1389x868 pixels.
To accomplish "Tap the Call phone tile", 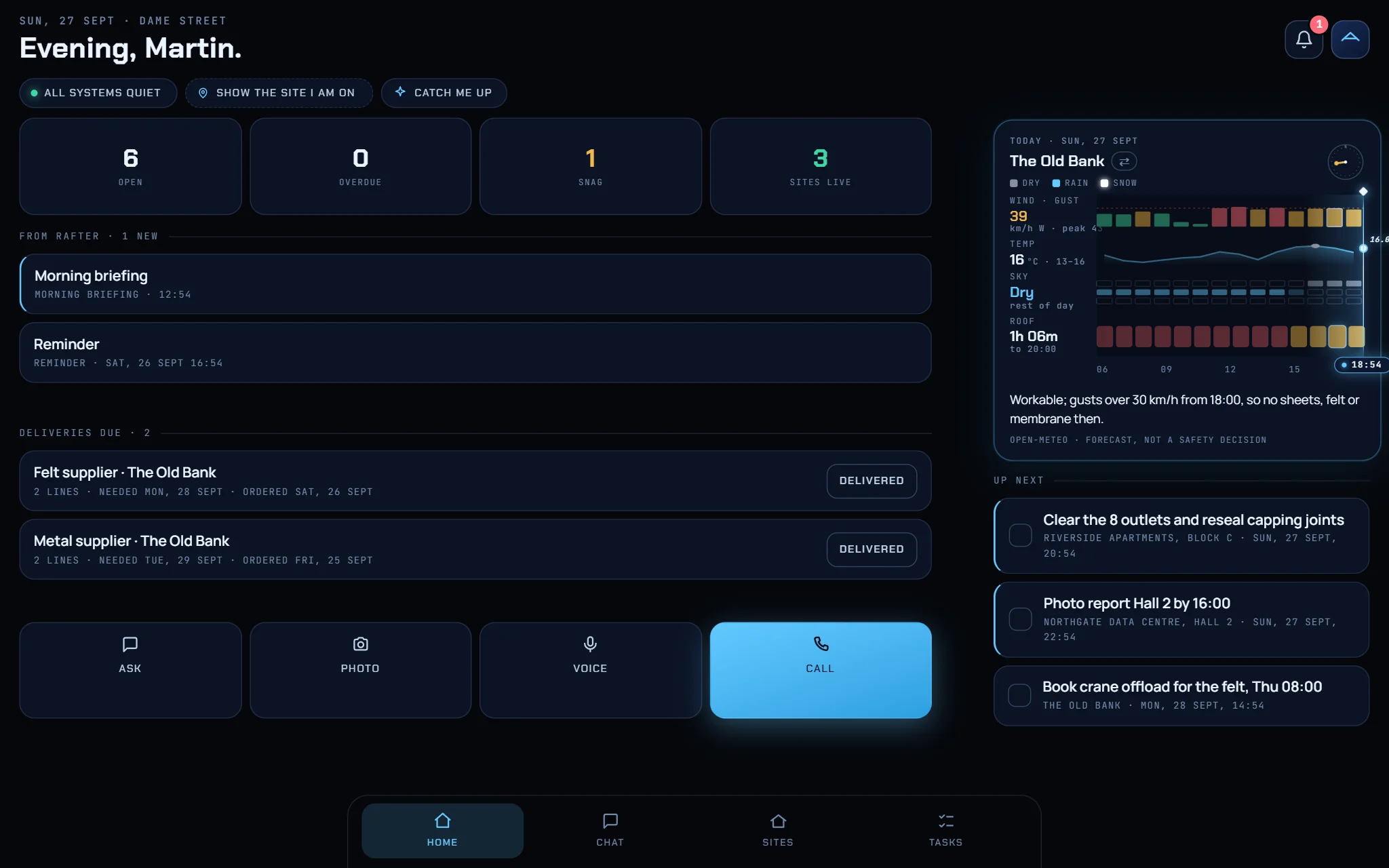I will click(x=820, y=670).
